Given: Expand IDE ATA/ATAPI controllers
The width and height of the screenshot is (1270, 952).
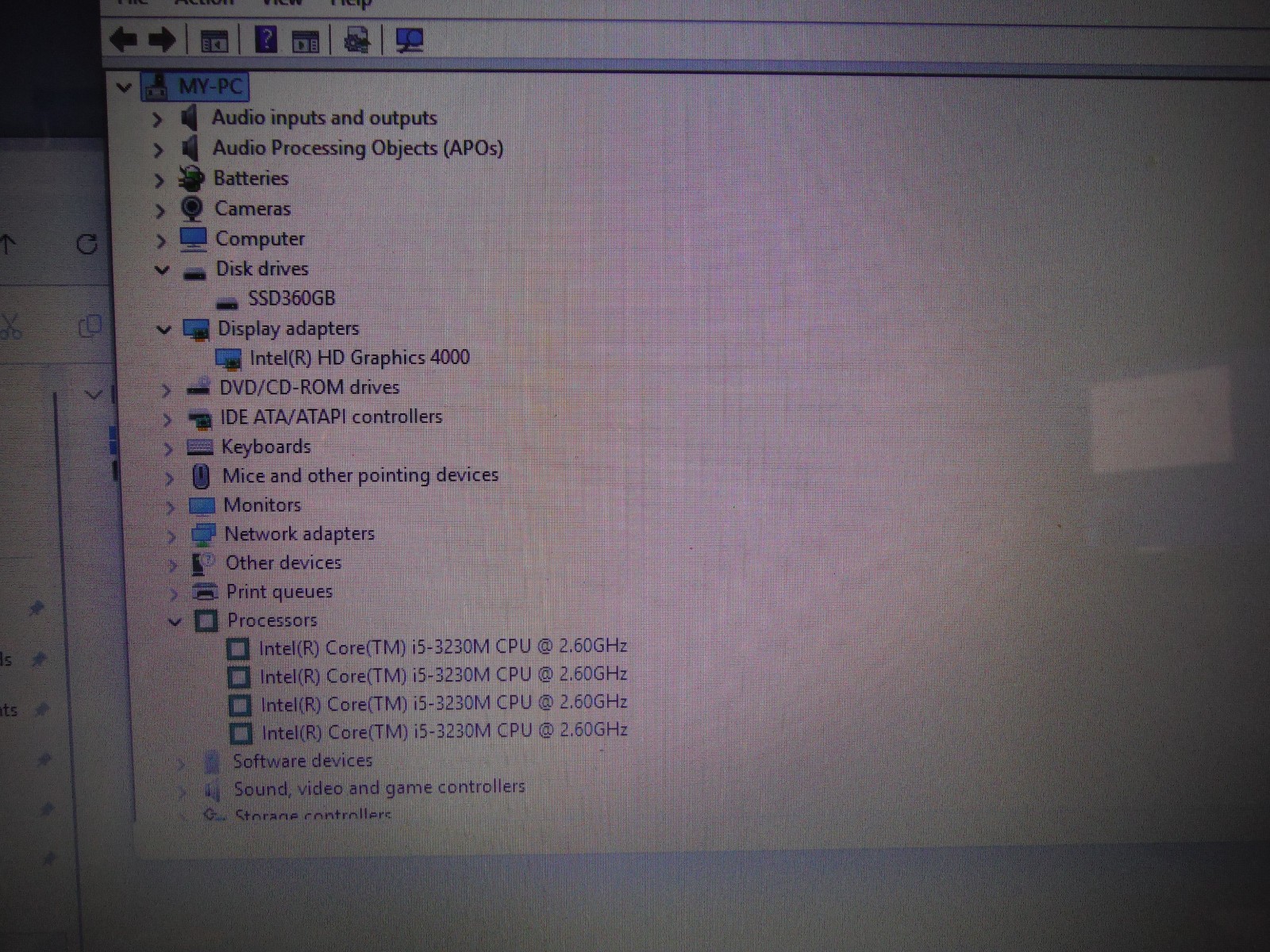Looking at the screenshot, I should pos(167,419).
